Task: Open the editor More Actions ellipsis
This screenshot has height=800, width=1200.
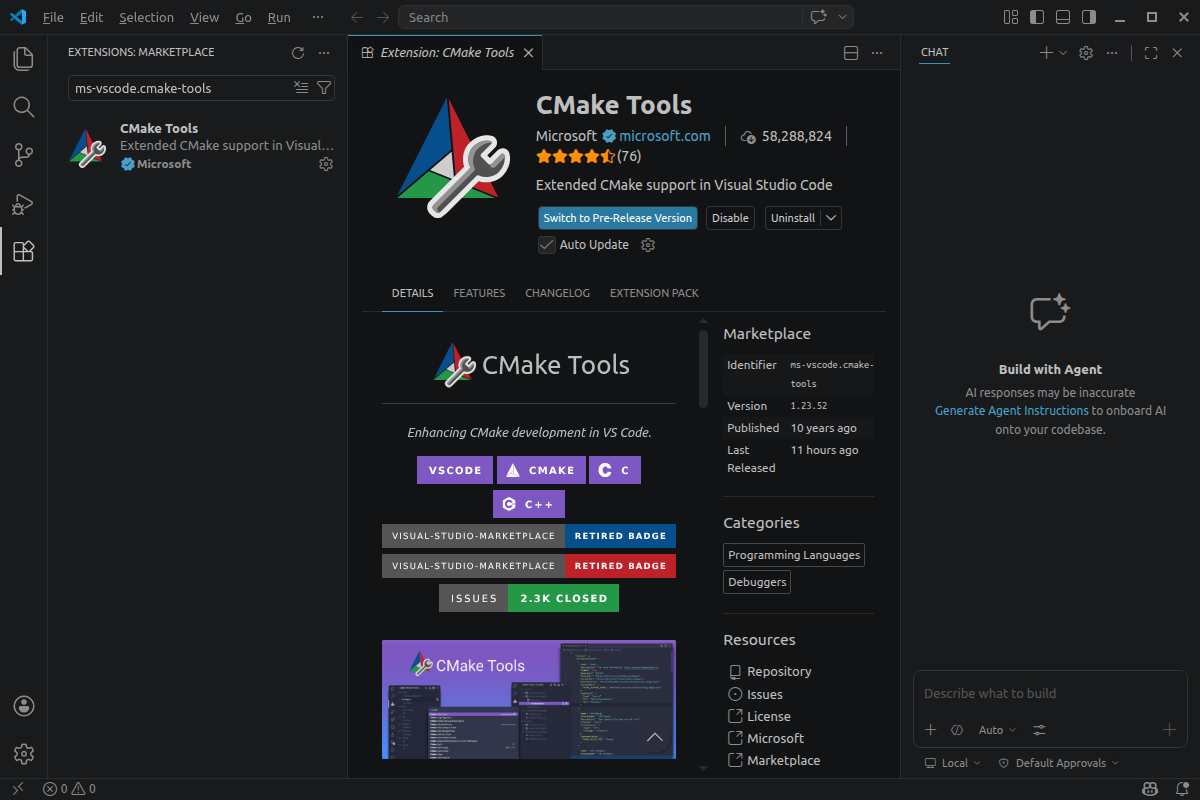Action: click(x=877, y=53)
